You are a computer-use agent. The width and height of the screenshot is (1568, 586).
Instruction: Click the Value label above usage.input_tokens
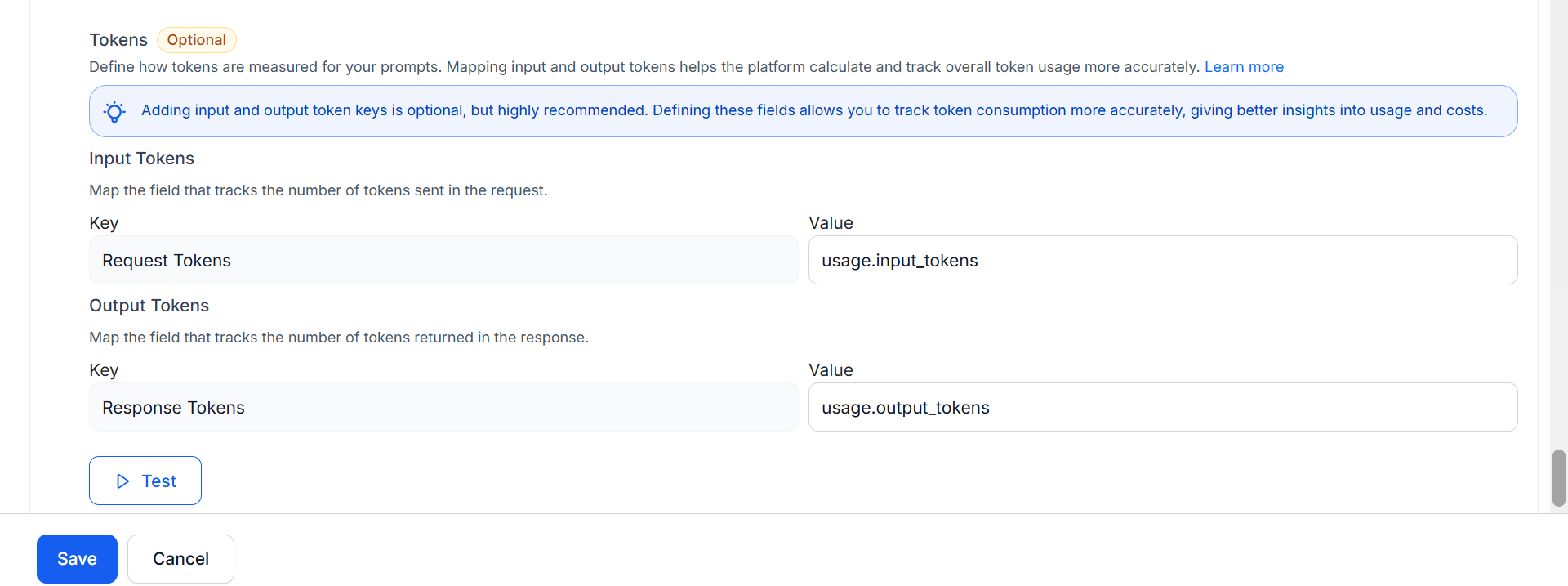[x=831, y=223]
